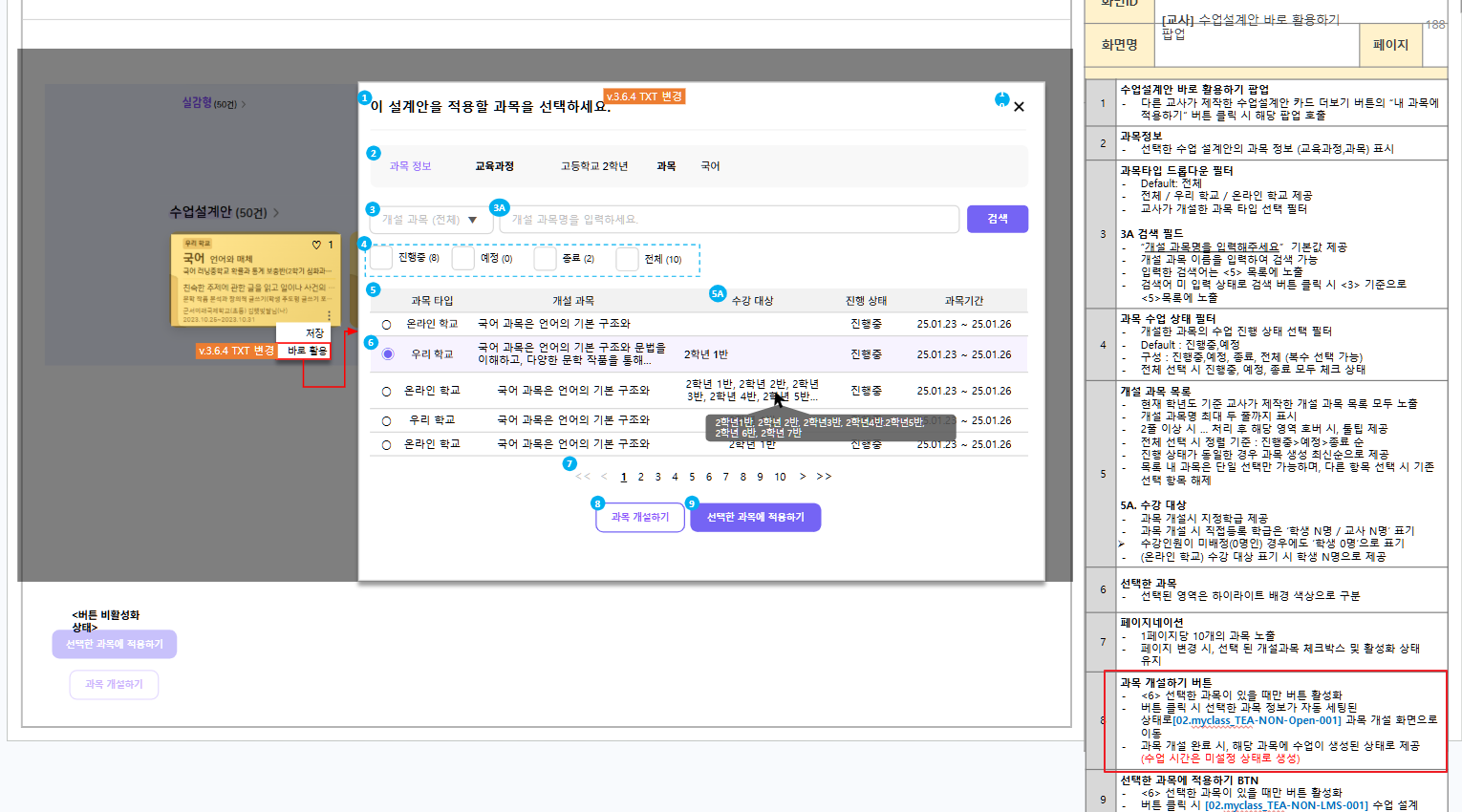Screen dimensions: 1462x812
Task: Expand 수업설계안 (50건) section chevron
Action: click(x=276, y=213)
